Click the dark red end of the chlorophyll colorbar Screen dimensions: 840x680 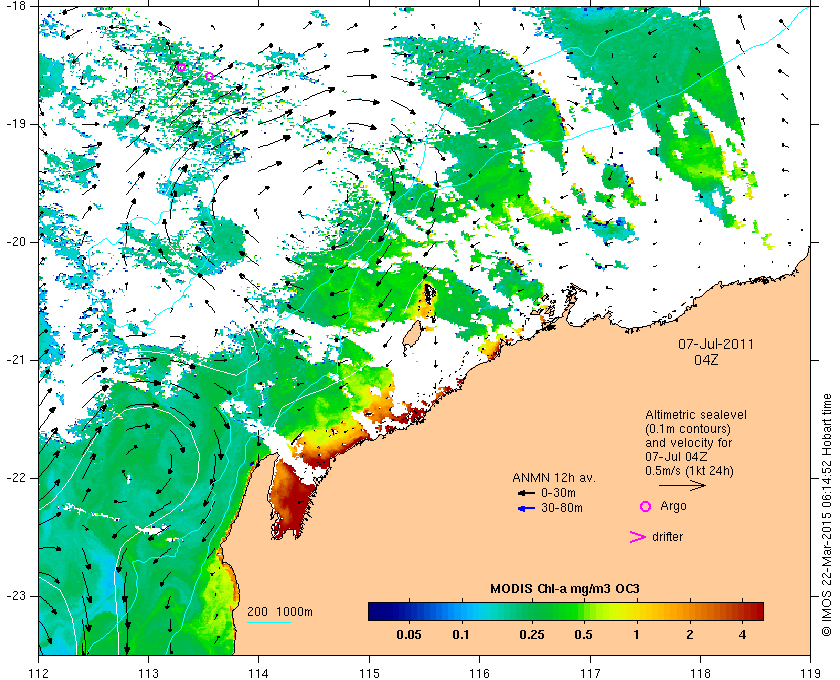pos(757,611)
